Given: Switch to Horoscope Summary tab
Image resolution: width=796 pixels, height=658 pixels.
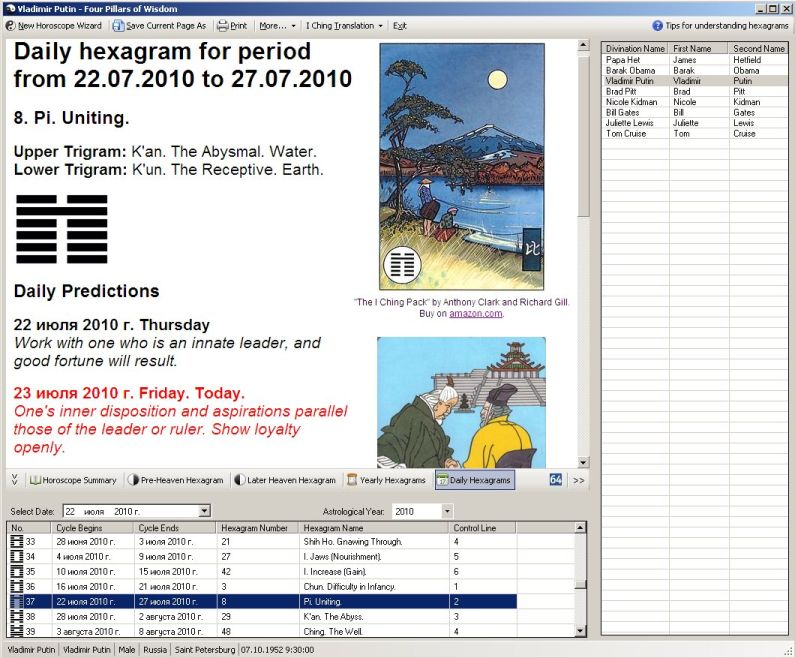Looking at the screenshot, I should 74,480.
